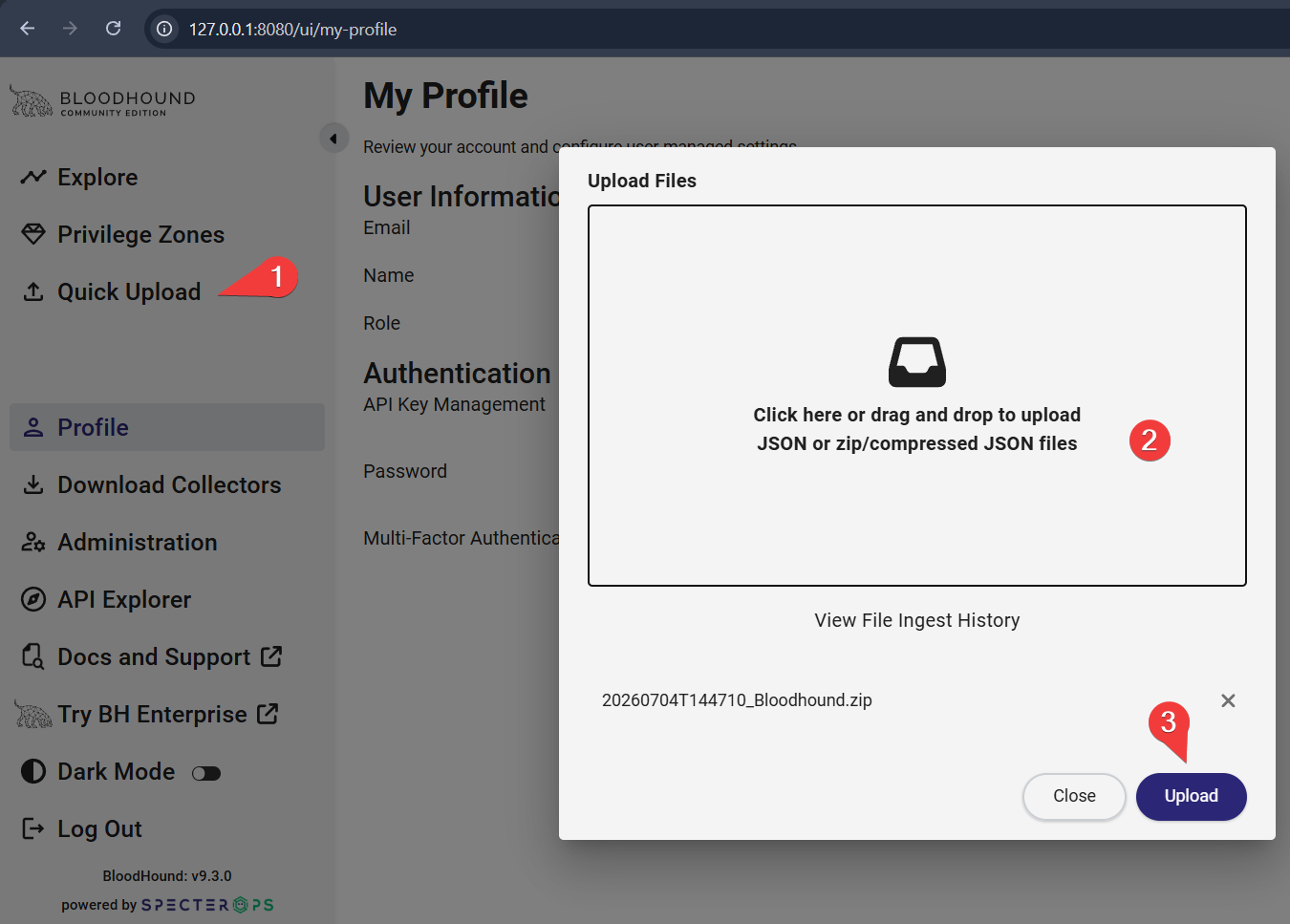Click the Quick Upload arrow icon

coord(33,291)
